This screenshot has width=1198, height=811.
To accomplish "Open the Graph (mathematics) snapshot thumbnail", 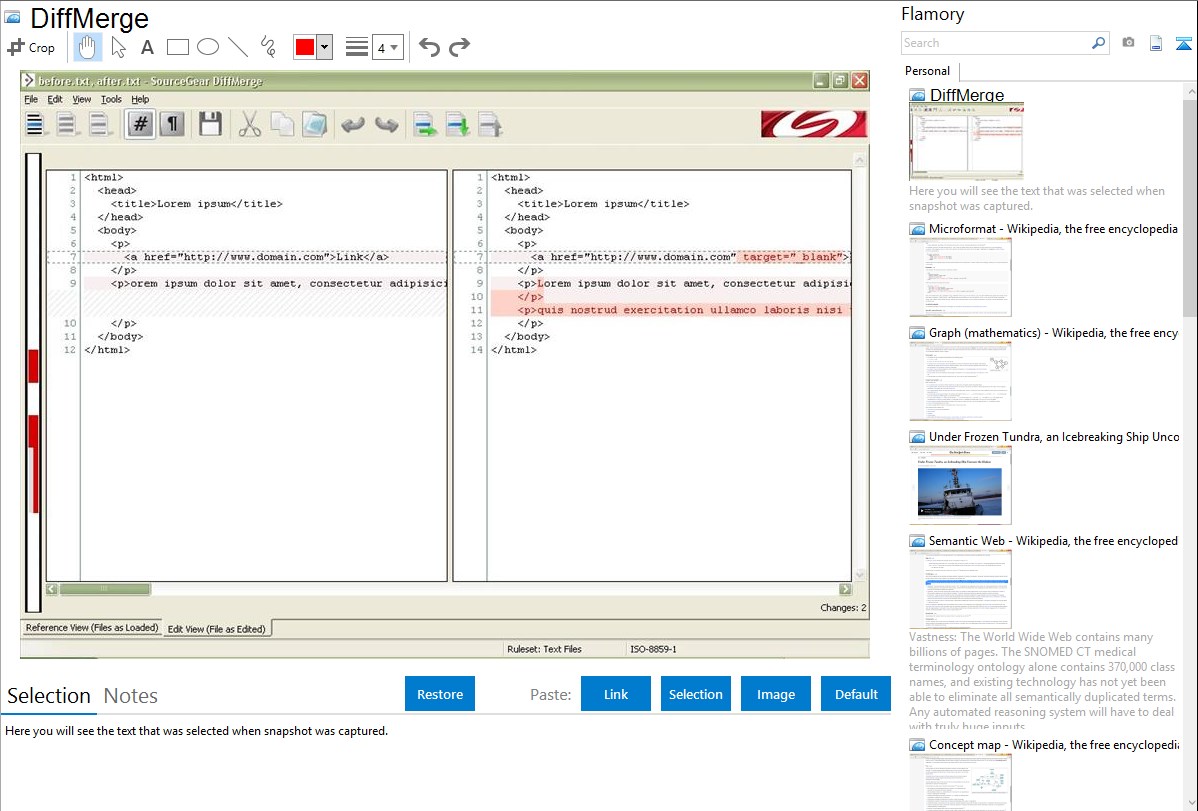I will (960, 381).
